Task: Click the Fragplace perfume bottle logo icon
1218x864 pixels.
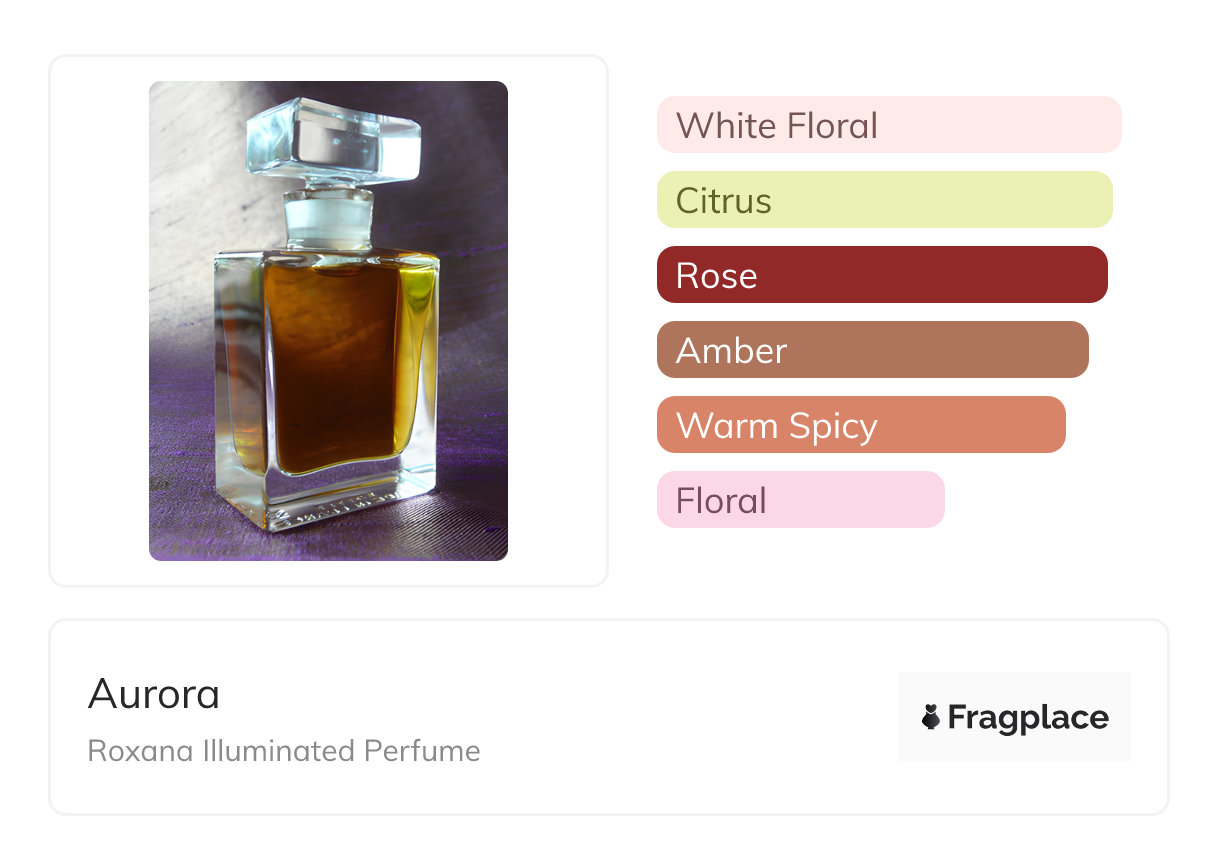Action: tap(931, 717)
